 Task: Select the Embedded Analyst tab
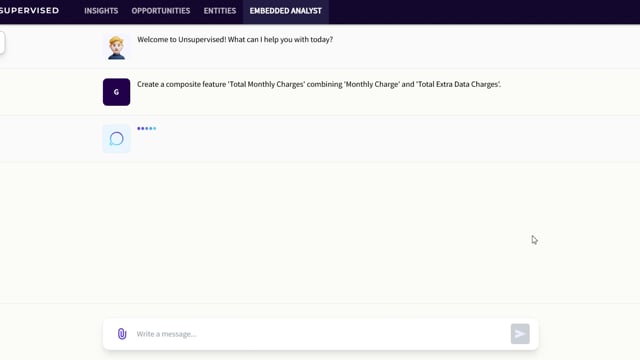tap(286, 11)
